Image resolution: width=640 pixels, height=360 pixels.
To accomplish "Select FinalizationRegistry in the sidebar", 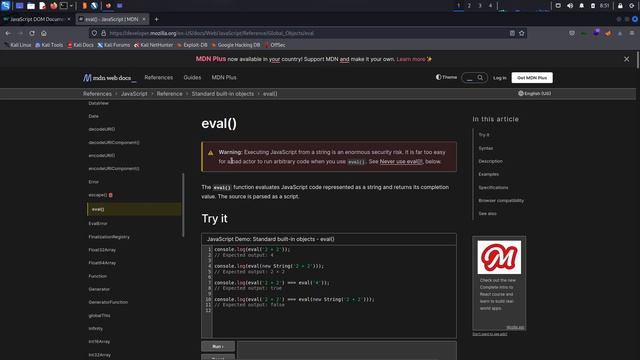I will click(x=109, y=237).
